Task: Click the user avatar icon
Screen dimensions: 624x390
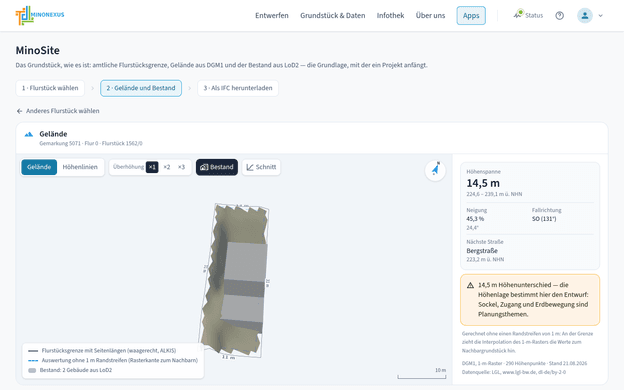Action: pyautogui.click(x=585, y=16)
